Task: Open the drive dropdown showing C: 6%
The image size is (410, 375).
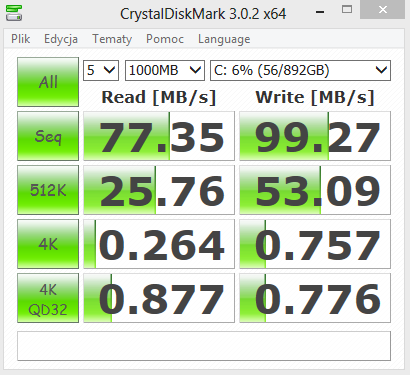Action: 300,70
